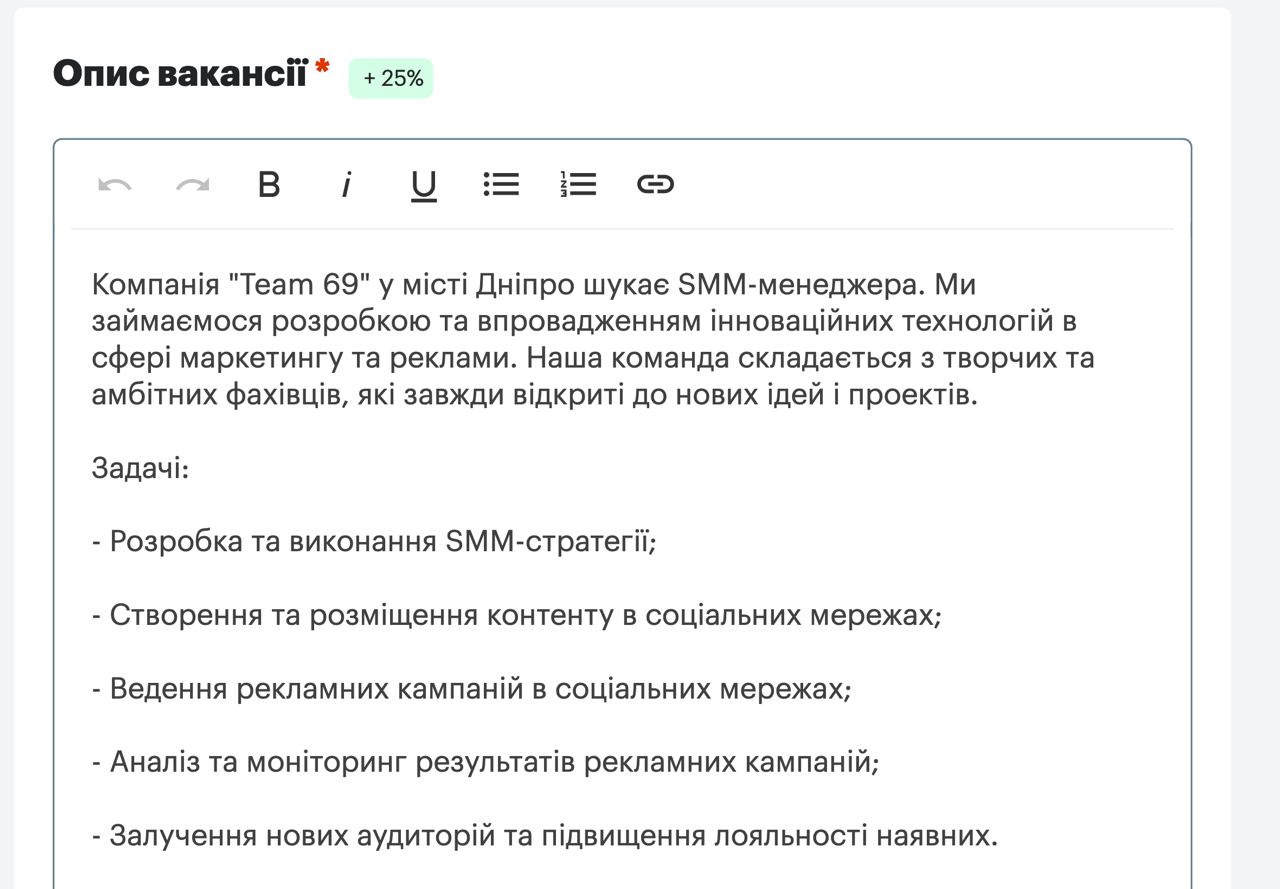The image size is (1280, 889).
Task: Click the line 'Ведення рекламних кампаній'
Action: click(471, 689)
